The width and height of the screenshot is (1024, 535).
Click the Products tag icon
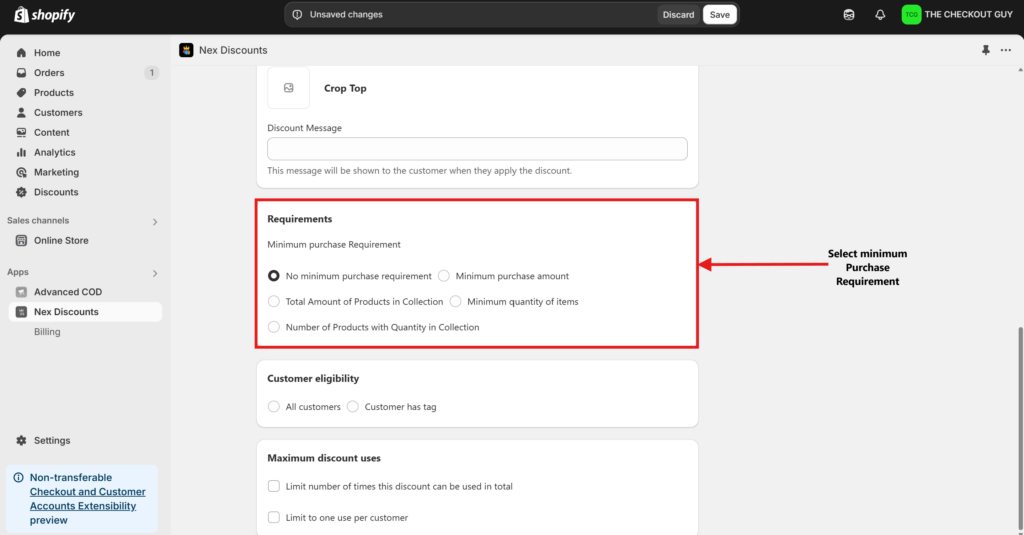22,93
